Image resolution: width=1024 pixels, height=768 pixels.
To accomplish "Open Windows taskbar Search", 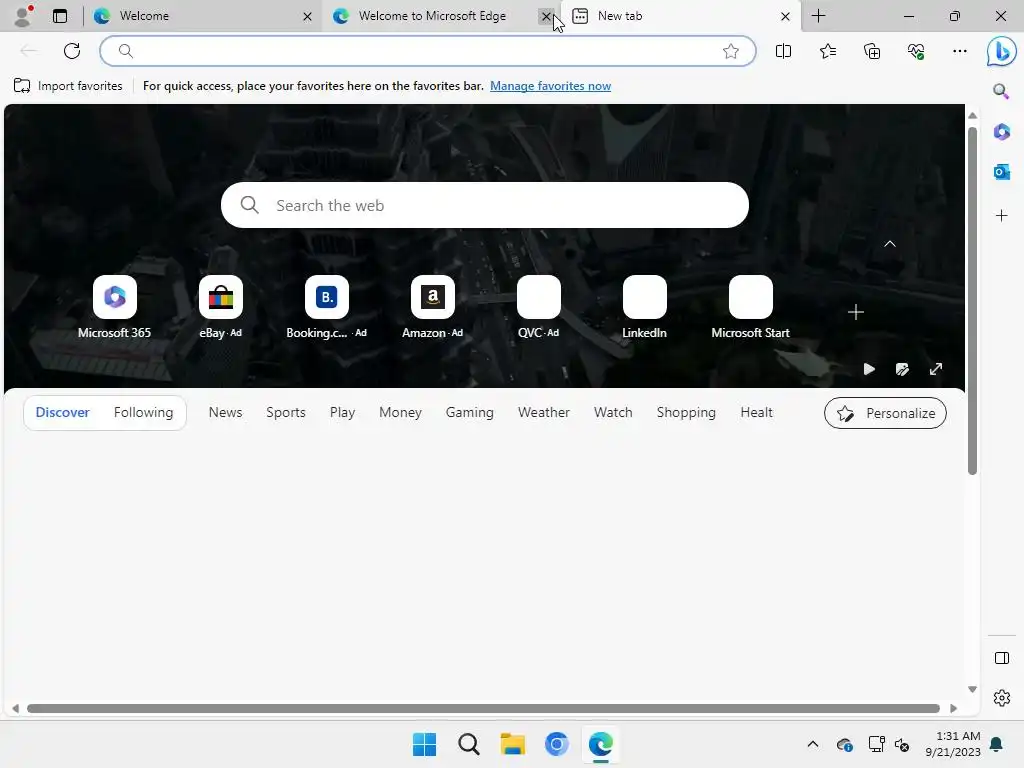I will click(468, 744).
